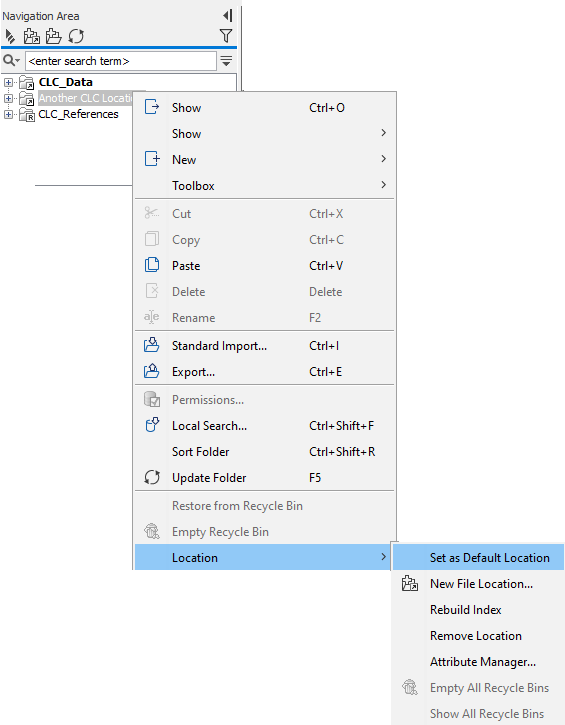Screen dimensions: 565x725
Task: Click the arrow beside the New entry
Action: [x=383, y=159]
